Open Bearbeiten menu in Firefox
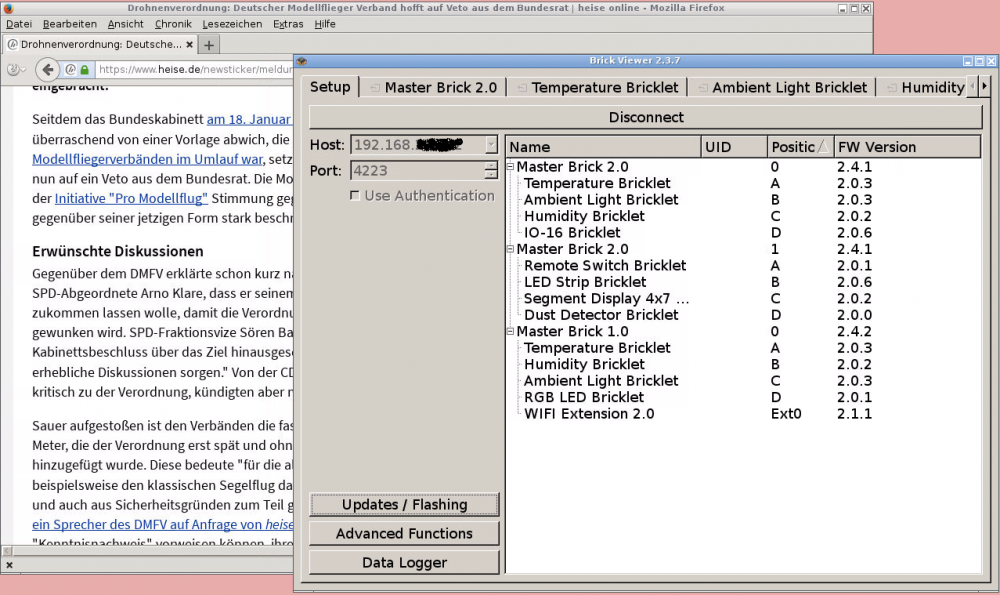Viewport: 1000px width, 595px height. pyautogui.click(x=70, y=24)
